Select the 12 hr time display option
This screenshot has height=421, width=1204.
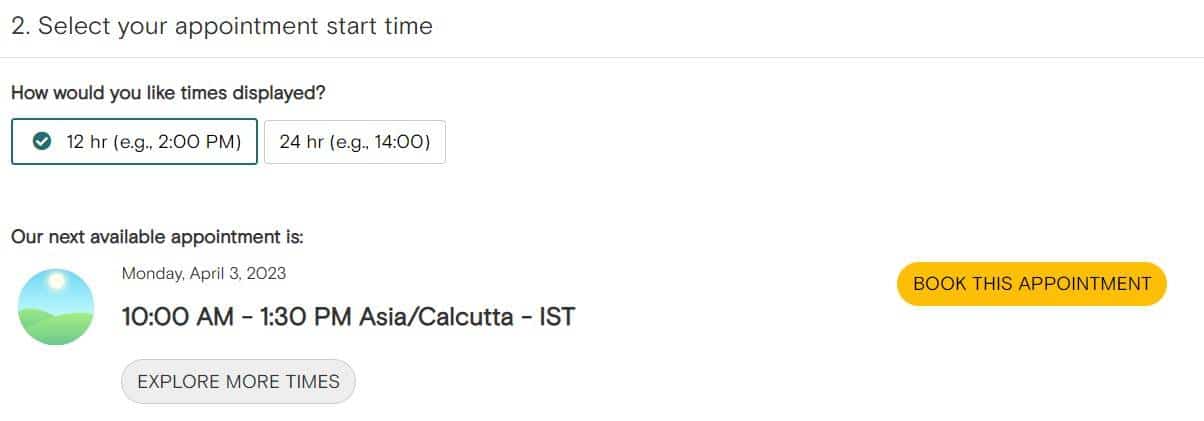pos(135,142)
